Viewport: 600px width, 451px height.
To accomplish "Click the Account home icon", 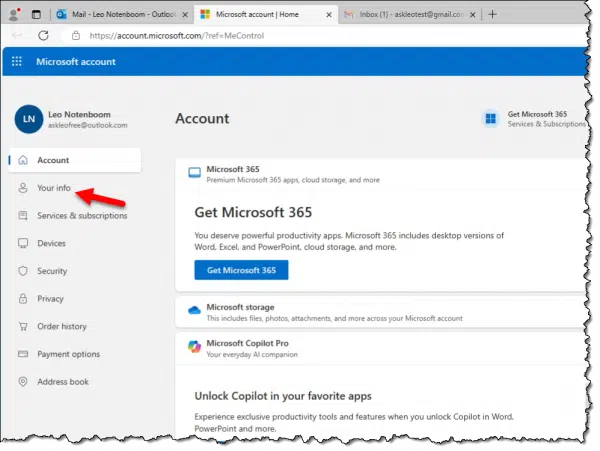I will (x=23, y=160).
